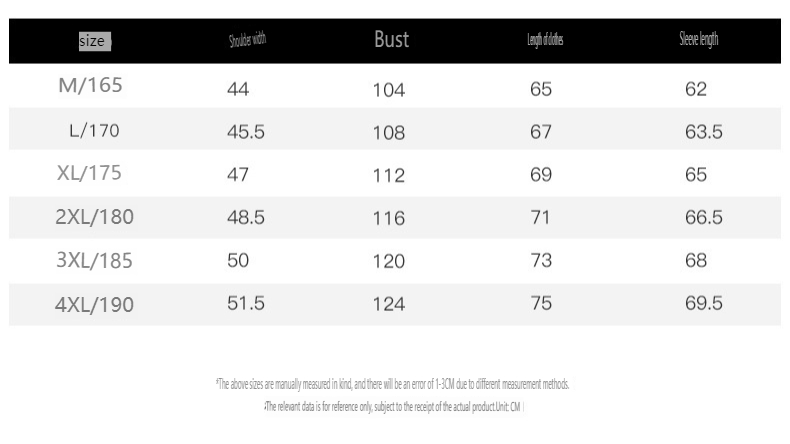Image resolution: width=790 pixels, height=444 pixels.
Task: Click the clothes length value 73
Action: 541,261
